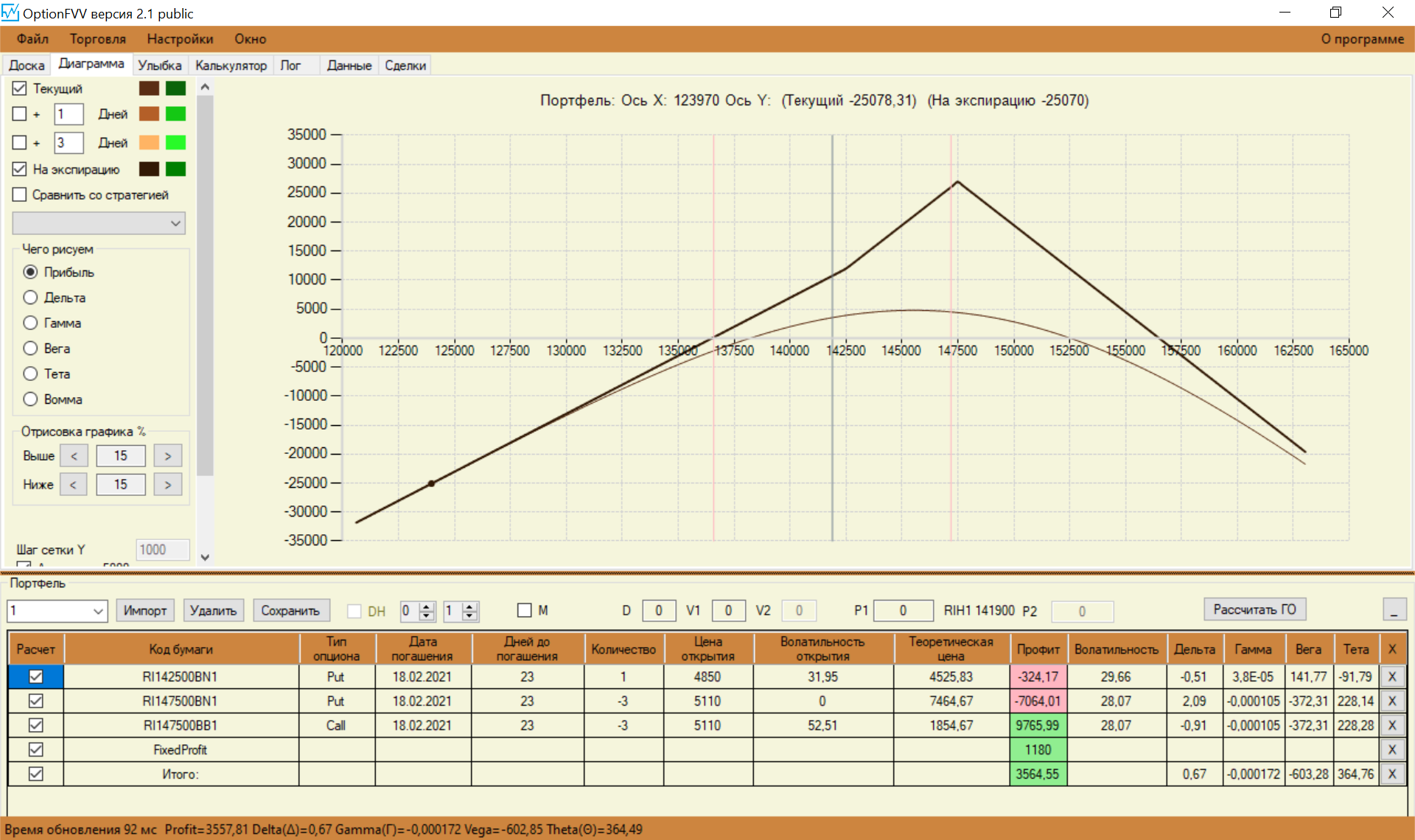Increment the first DH spinner value
Screen dimensions: 1415x840
tap(427, 606)
